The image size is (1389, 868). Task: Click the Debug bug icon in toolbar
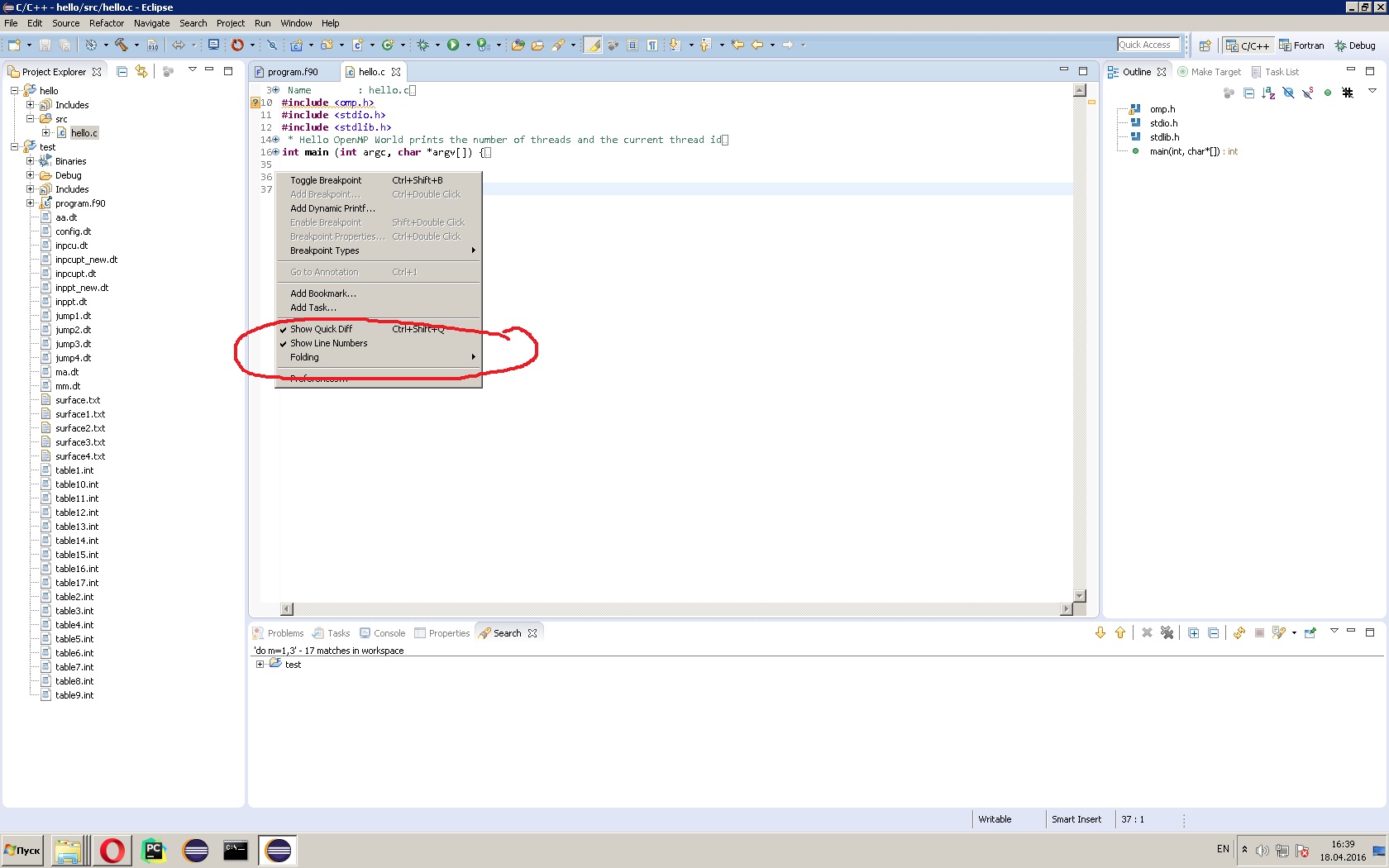tap(423, 45)
